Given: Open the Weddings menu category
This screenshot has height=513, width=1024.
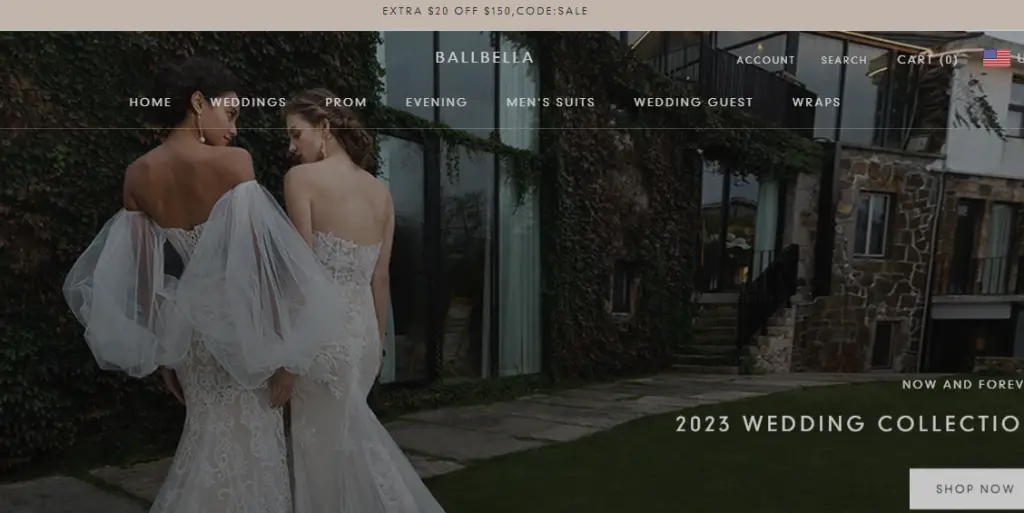Looking at the screenshot, I should pyautogui.click(x=248, y=102).
